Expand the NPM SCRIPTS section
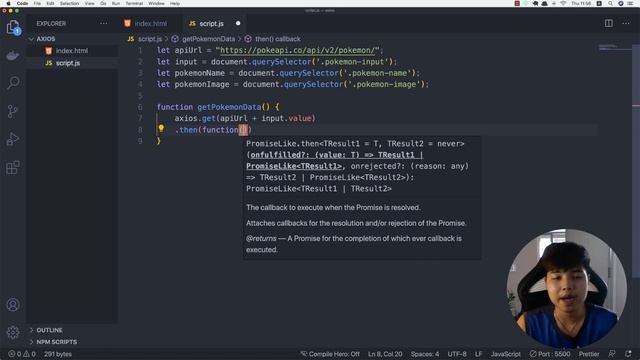The width and height of the screenshot is (640, 360). pyautogui.click(x=57, y=342)
